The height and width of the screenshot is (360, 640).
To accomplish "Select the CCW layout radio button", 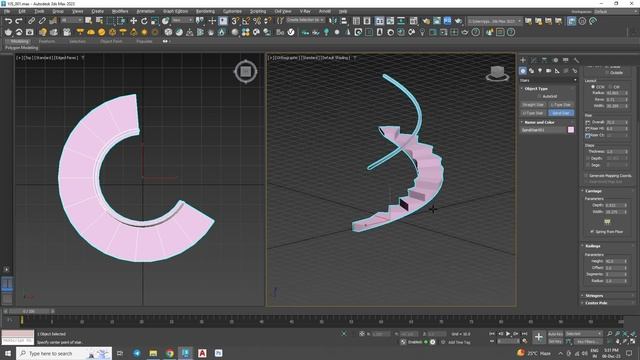I will tap(593, 87).
